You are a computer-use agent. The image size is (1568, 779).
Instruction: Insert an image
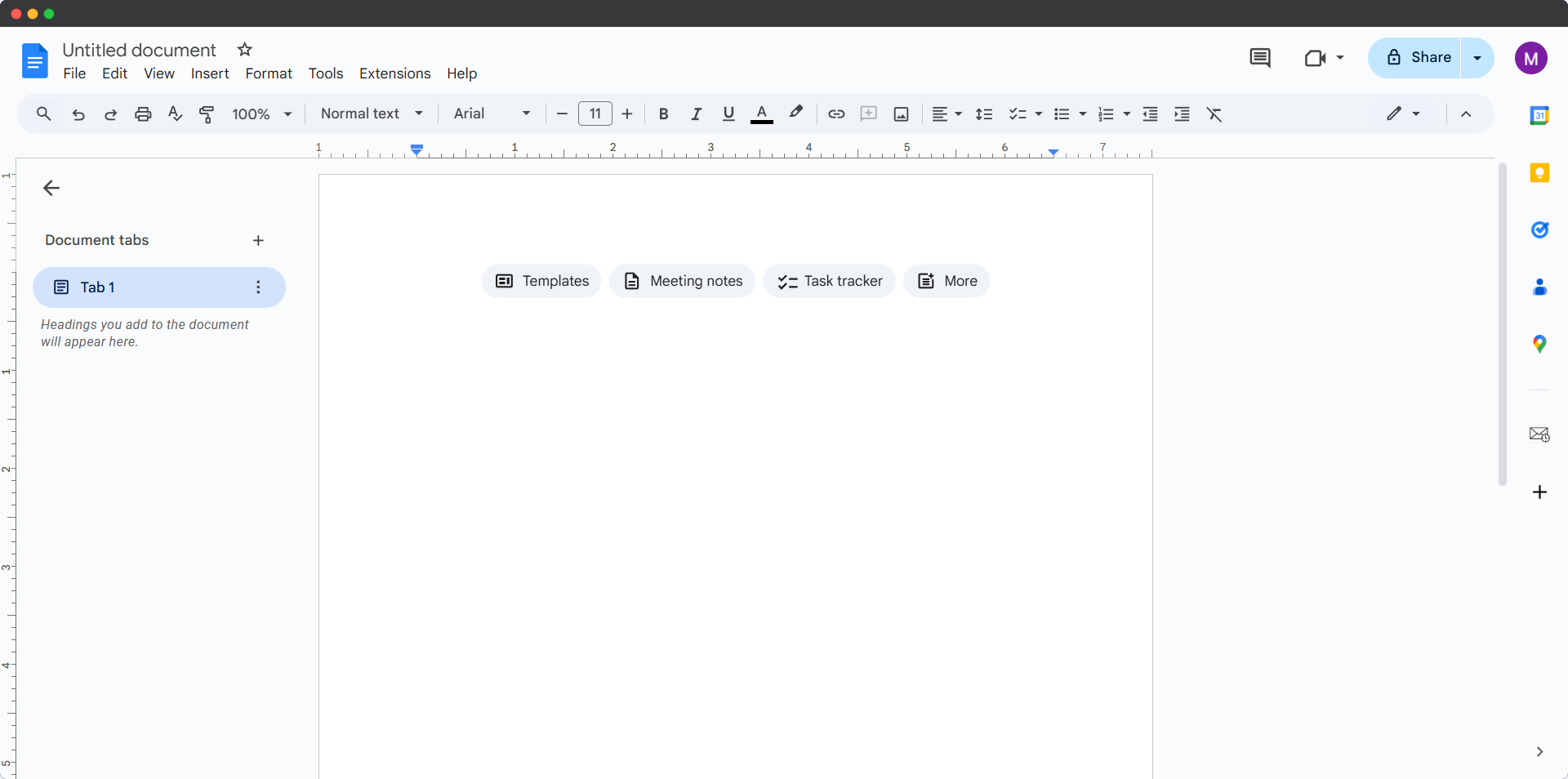tap(900, 114)
